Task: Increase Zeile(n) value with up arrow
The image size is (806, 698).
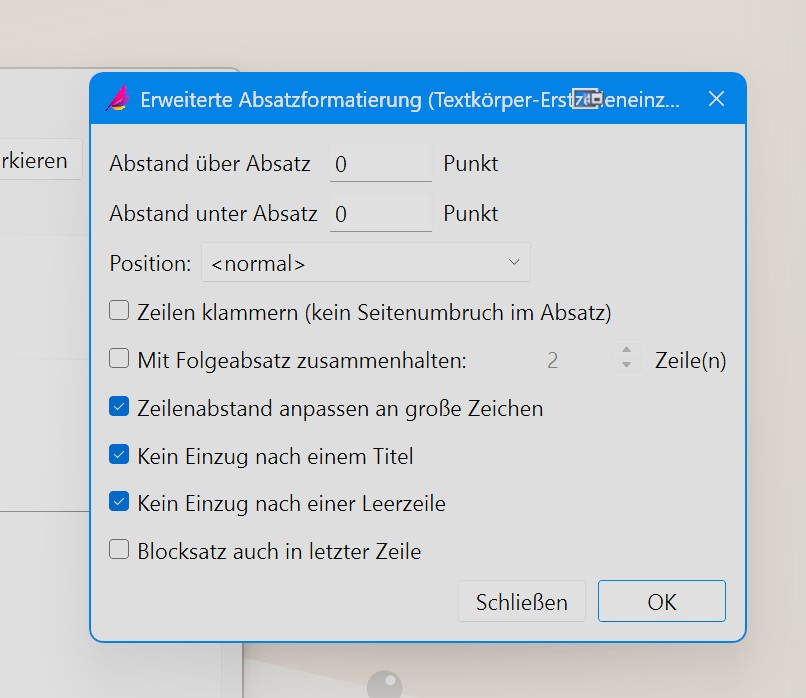Action: click(626, 350)
